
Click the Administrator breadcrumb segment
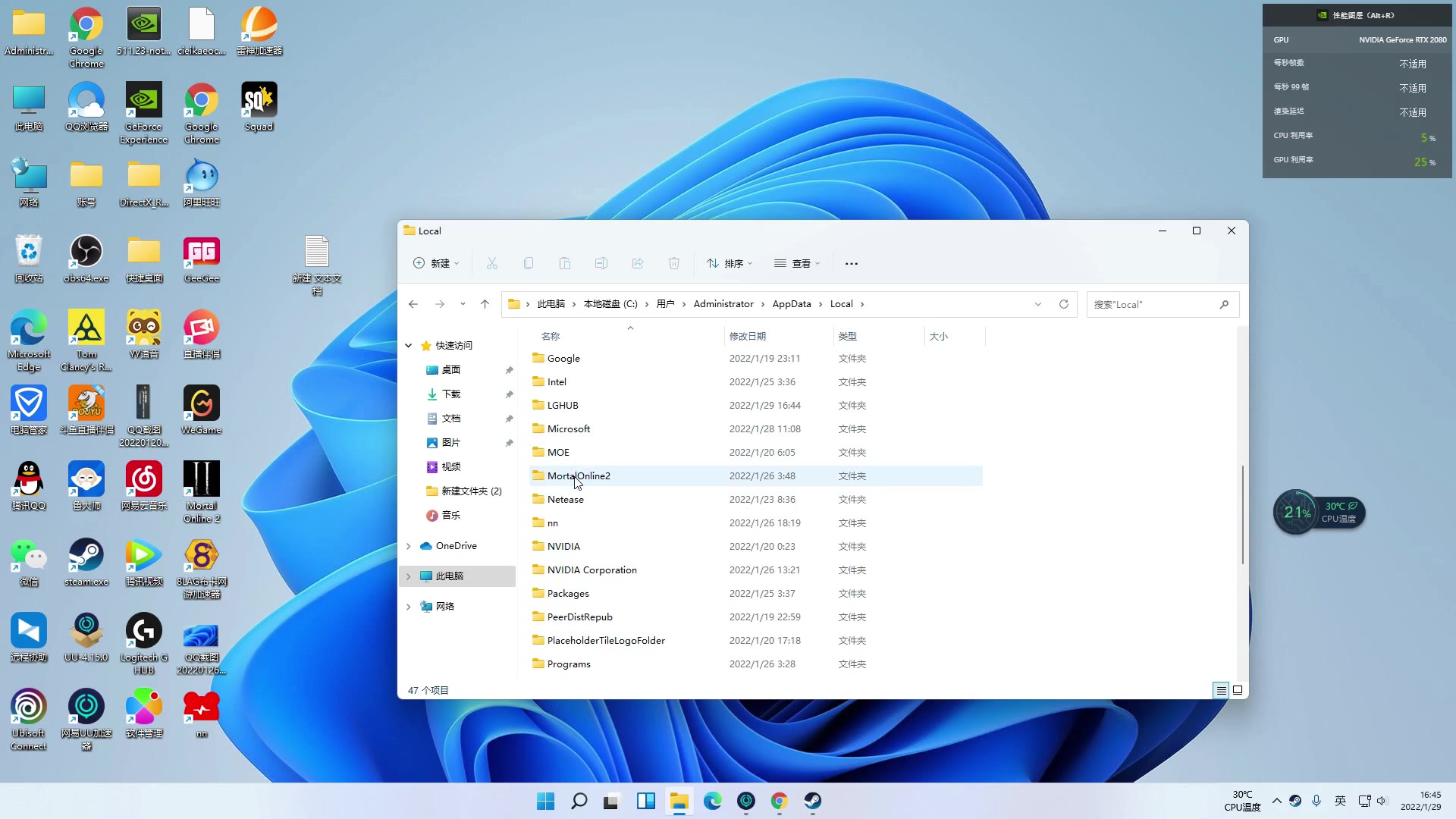coord(723,304)
